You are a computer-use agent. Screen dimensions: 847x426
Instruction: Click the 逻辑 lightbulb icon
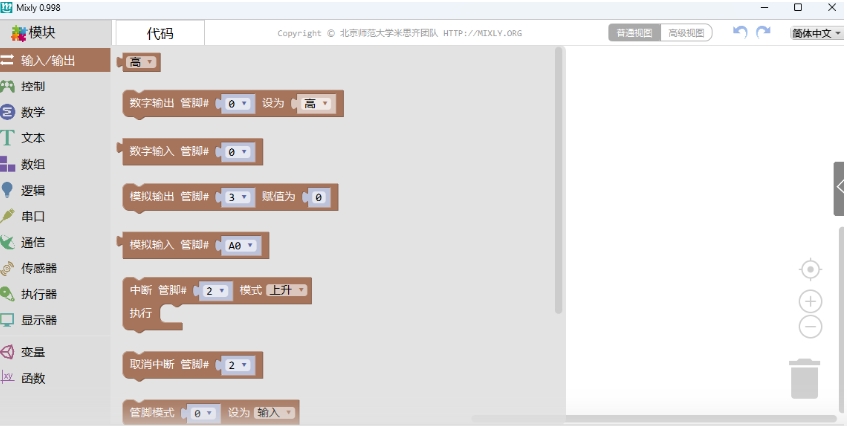pyautogui.click(x=7, y=190)
